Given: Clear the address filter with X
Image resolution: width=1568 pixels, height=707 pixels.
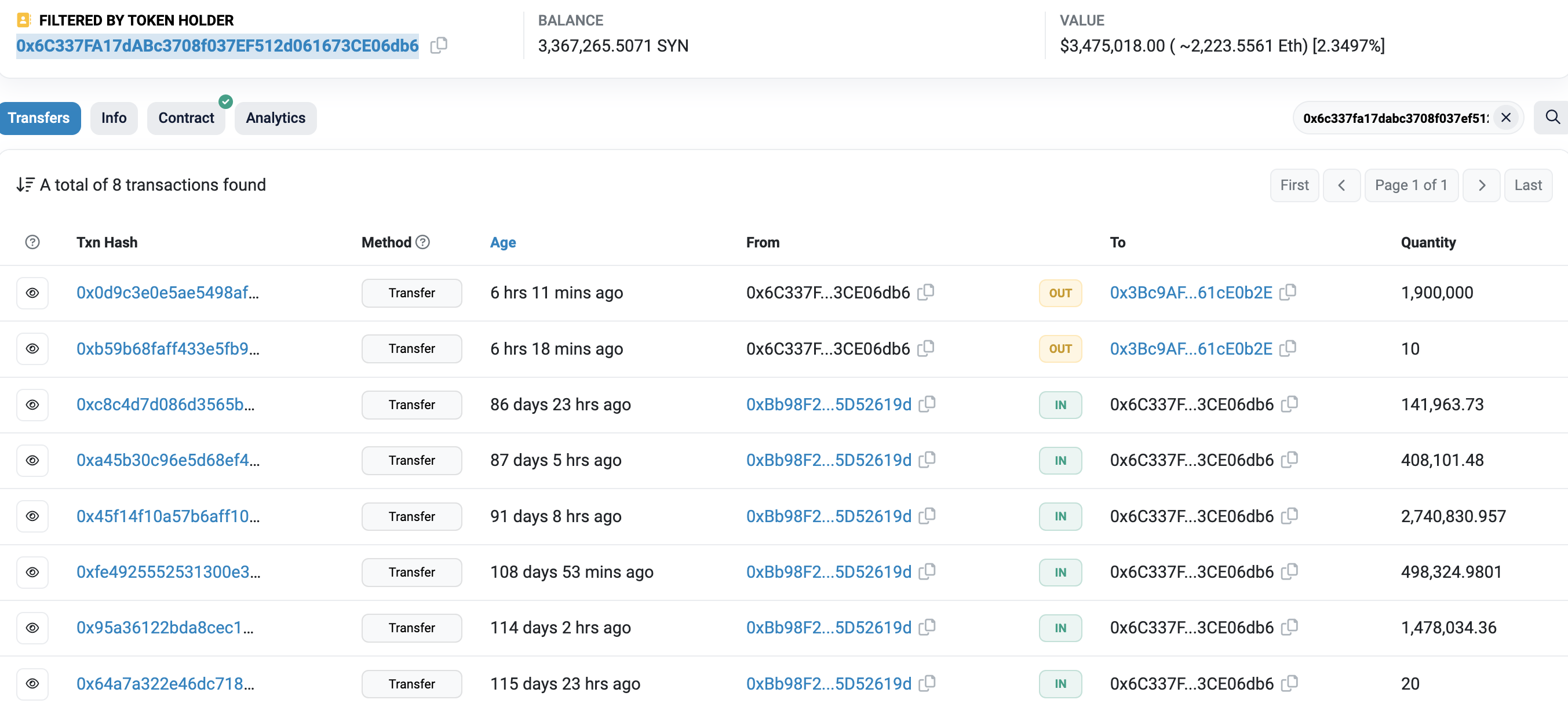Looking at the screenshot, I should [x=1505, y=118].
